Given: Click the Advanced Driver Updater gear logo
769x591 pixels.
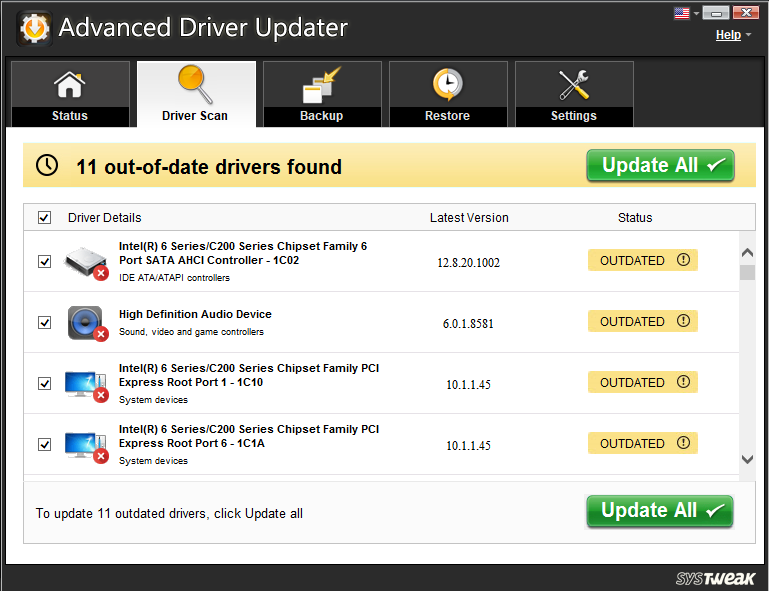Looking at the screenshot, I should point(34,28).
